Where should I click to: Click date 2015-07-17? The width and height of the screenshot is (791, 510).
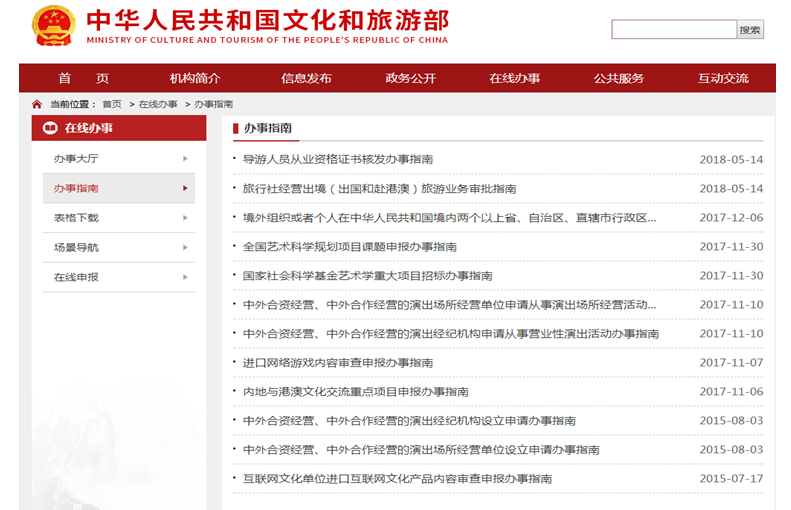[731, 479]
